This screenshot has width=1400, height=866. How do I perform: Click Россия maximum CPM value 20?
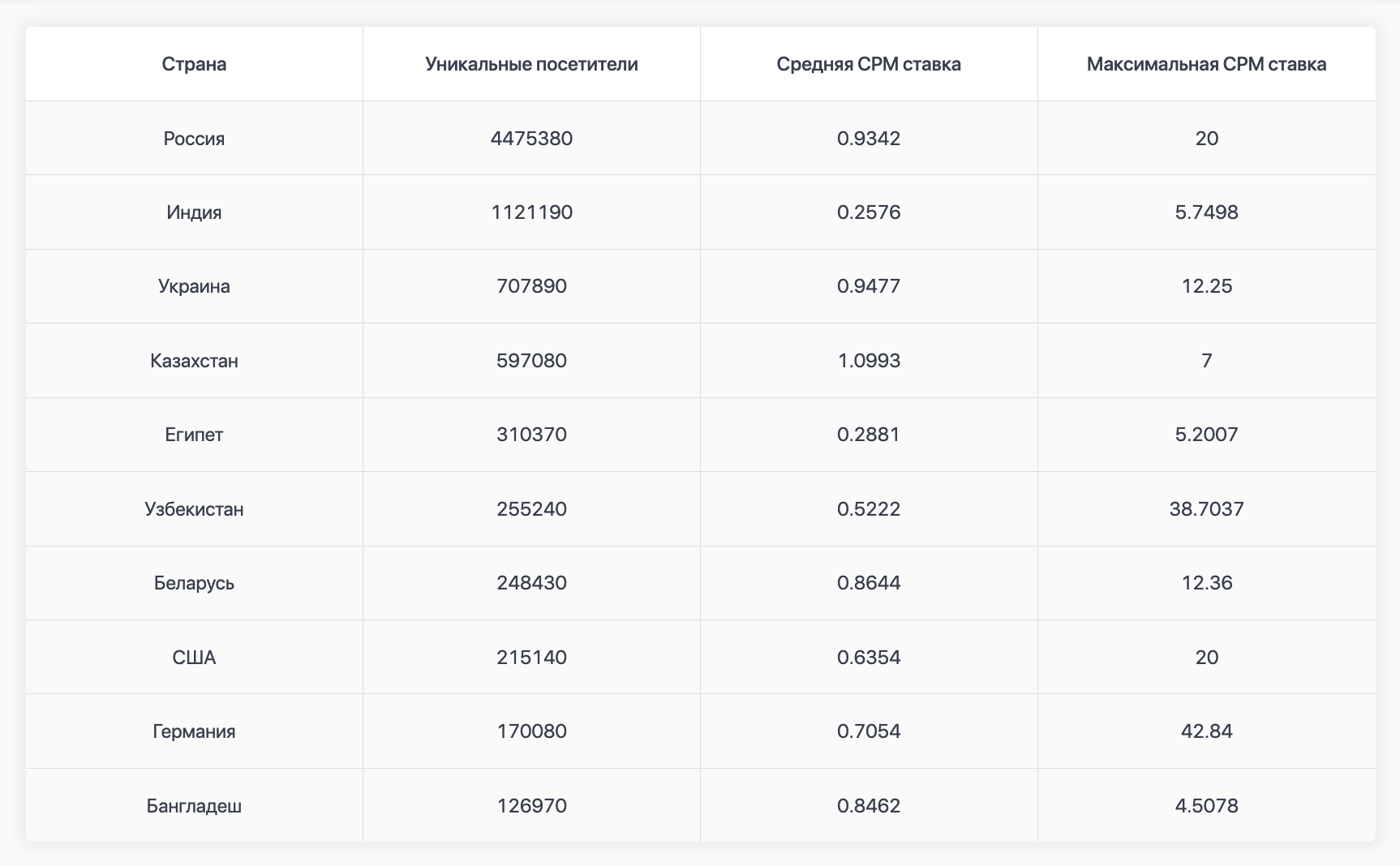(x=1206, y=139)
